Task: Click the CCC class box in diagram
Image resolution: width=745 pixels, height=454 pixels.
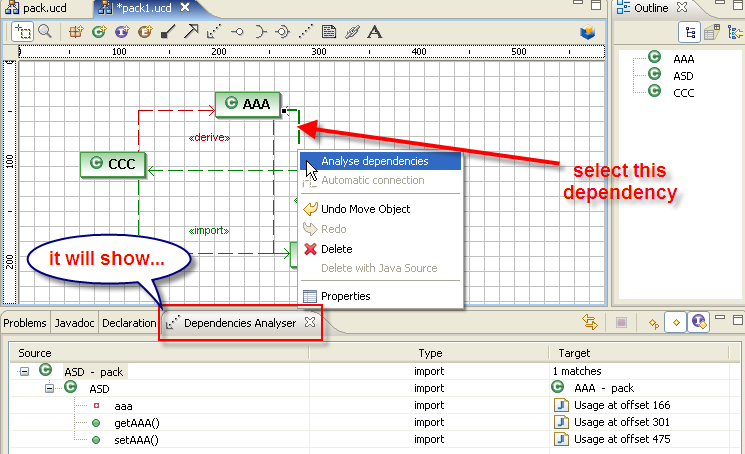Action: click(112, 164)
